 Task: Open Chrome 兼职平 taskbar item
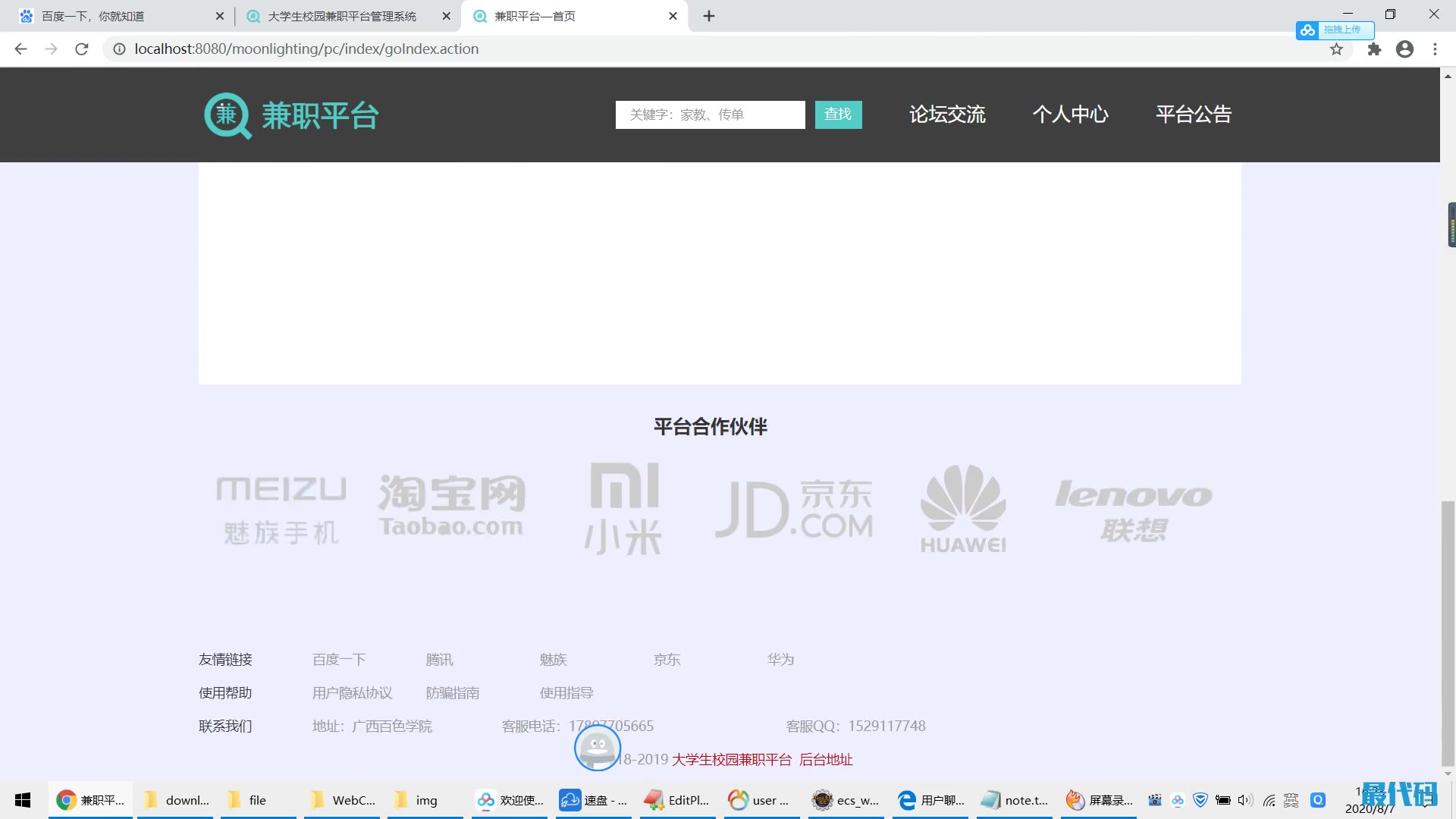tap(90, 800)
